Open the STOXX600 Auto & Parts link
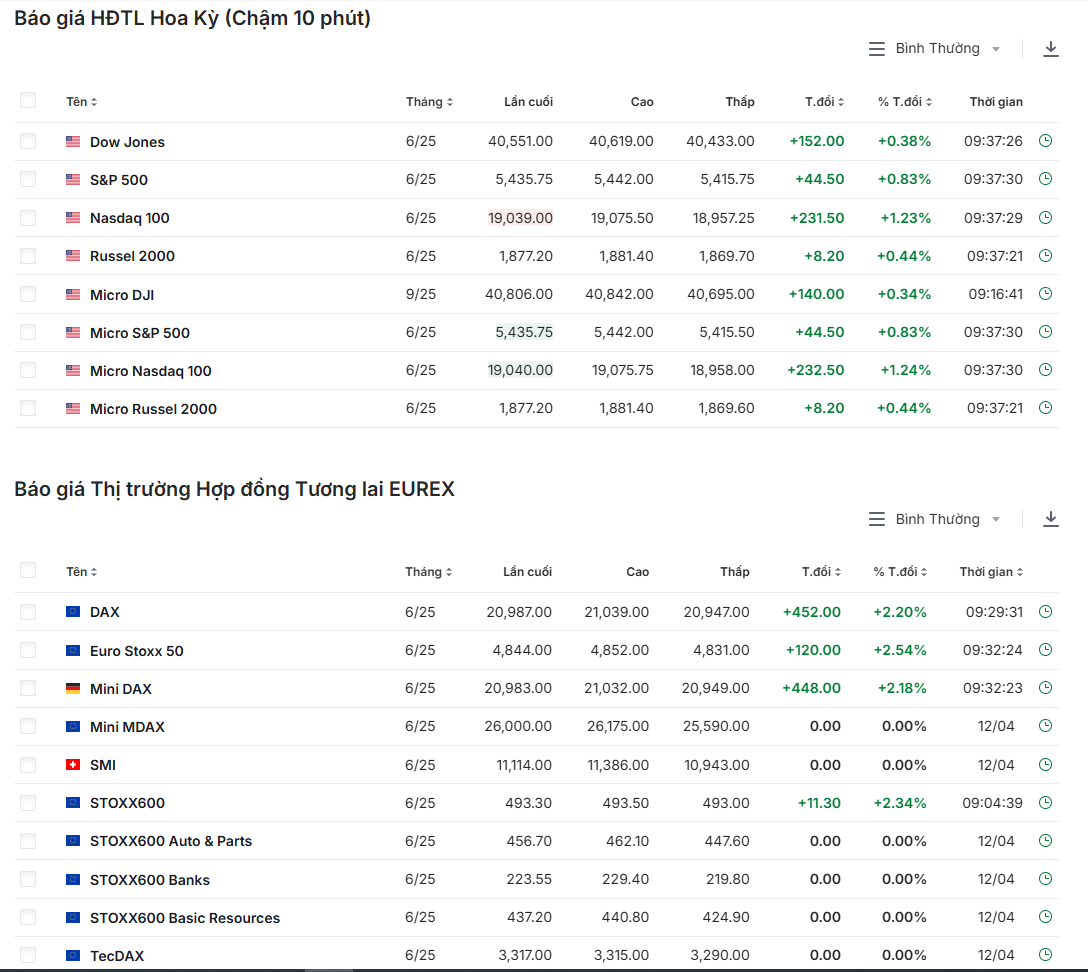 [x=171, y=841]
